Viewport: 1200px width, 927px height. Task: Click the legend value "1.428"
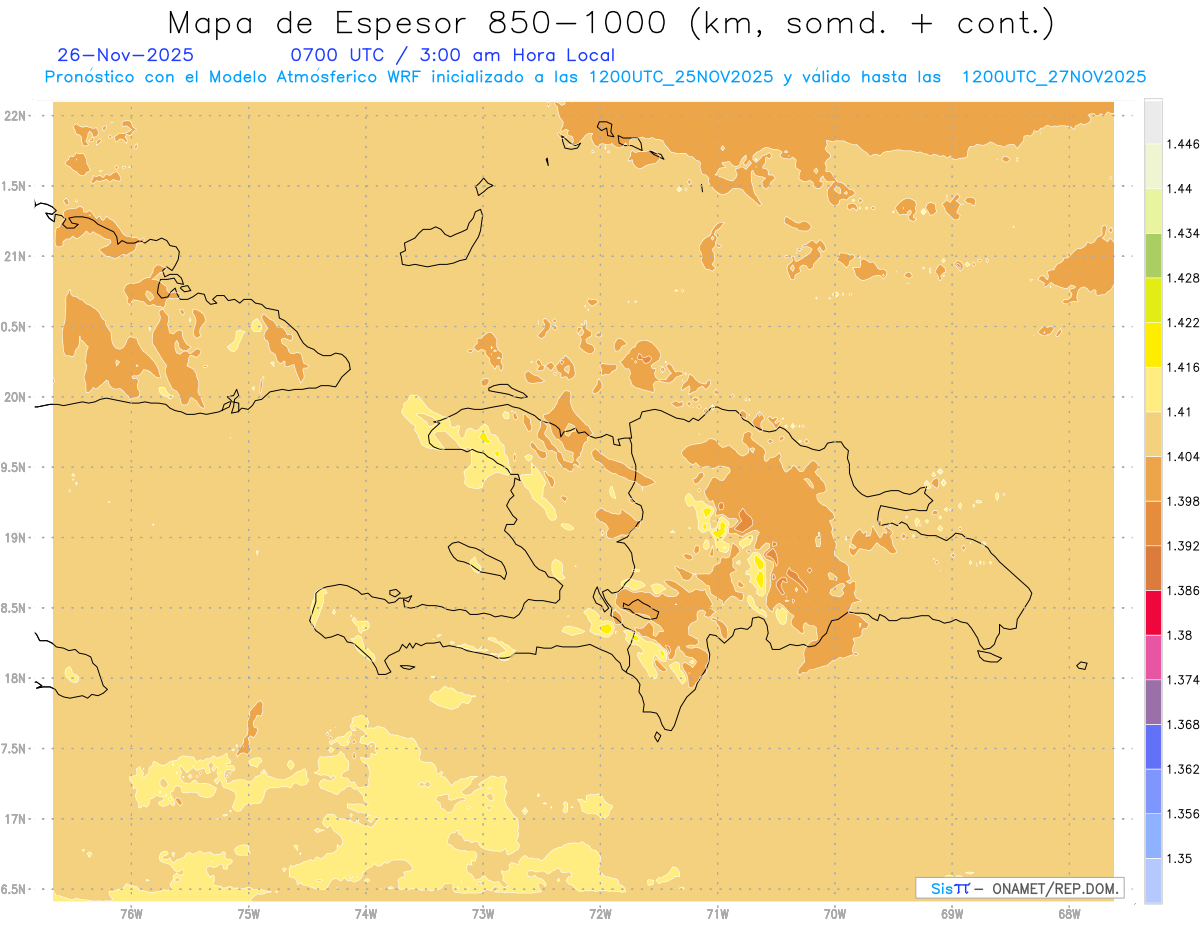(1182, 278)
